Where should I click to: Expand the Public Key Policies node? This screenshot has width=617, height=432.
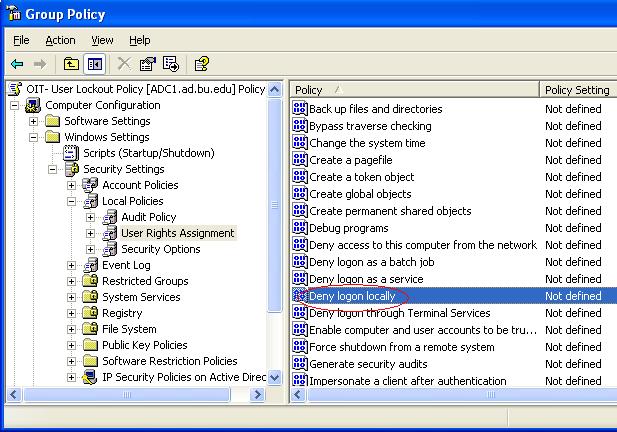click(x=71, y=345)
